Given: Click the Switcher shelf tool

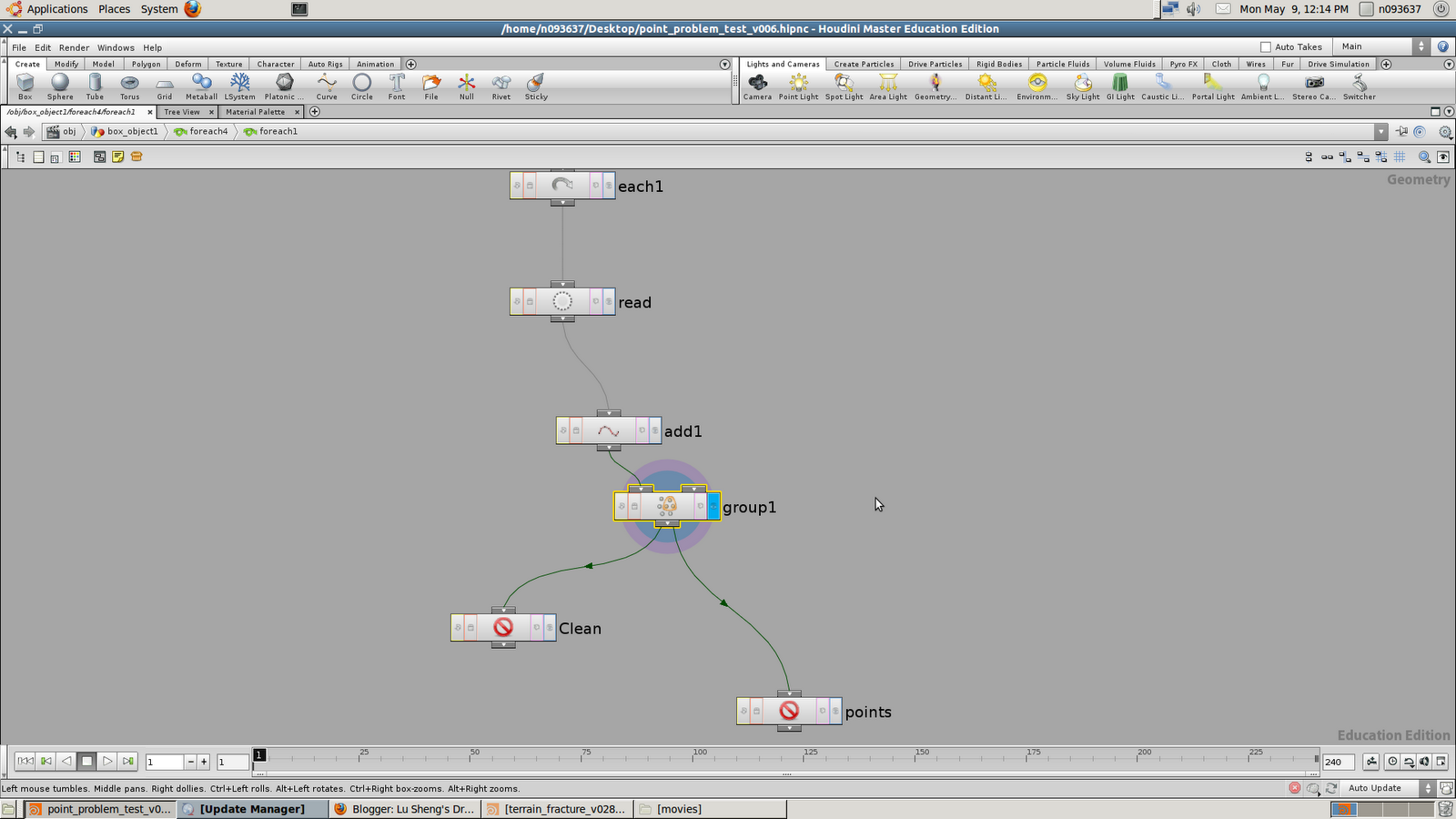Looking at the screenshot, I should coord(1360,86).
